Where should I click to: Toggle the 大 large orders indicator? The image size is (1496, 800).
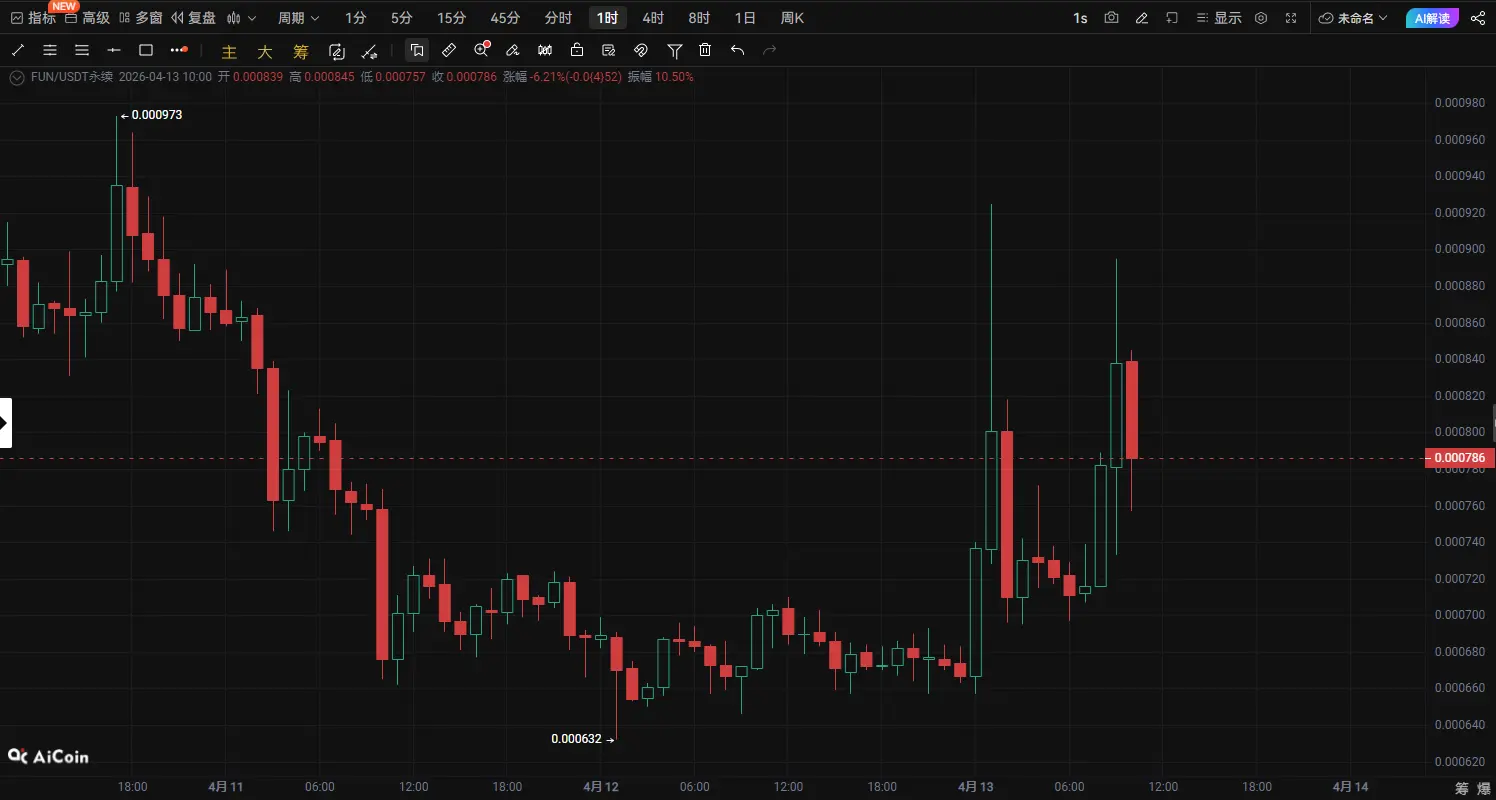coord(265,51)
